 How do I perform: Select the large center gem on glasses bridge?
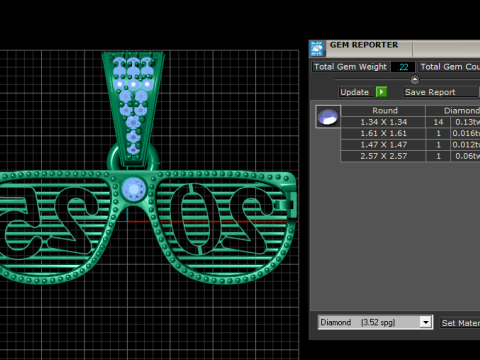[134, 189]
